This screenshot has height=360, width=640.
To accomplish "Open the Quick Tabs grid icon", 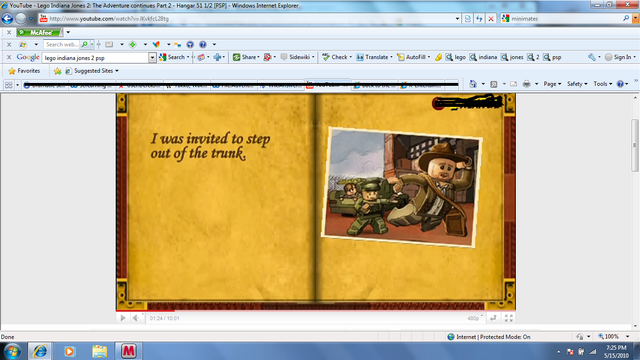I will (x=8, y=84).
